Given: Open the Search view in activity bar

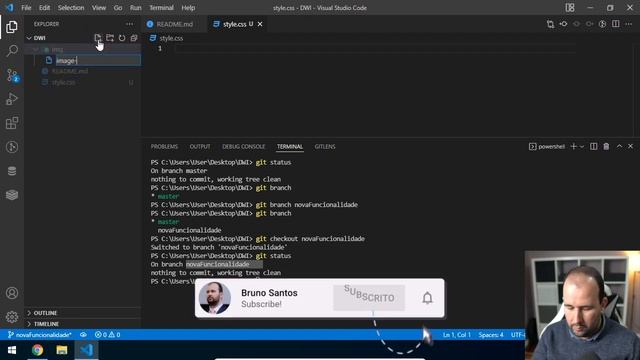Looking at the screenshot, I should [12, 51].
